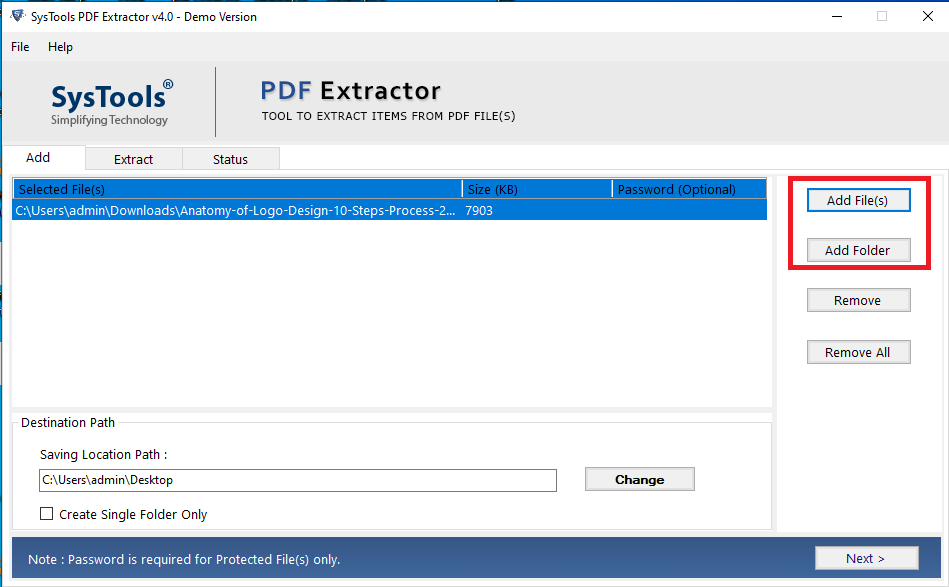Click the Remove button
Screen dimensions: 949x587
click(x=858, y=300)
